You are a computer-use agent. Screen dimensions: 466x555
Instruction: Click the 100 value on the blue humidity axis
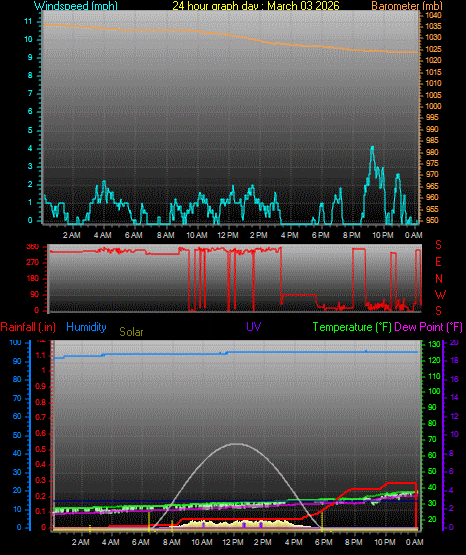click(x=16, y=342)
